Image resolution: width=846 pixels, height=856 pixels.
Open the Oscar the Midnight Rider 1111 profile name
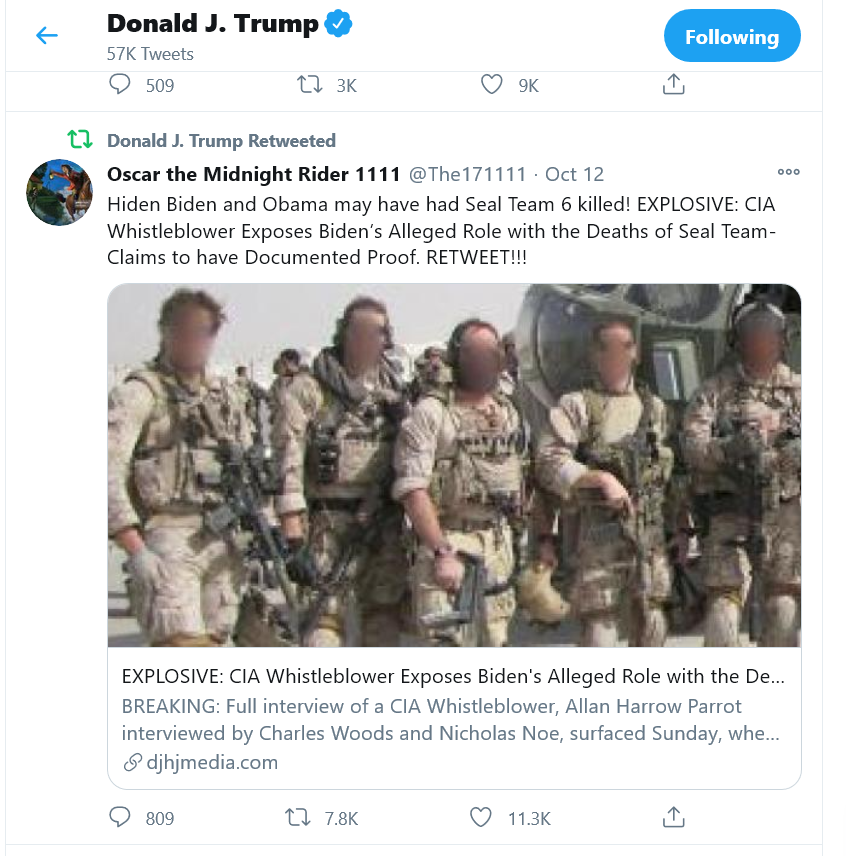253,174
